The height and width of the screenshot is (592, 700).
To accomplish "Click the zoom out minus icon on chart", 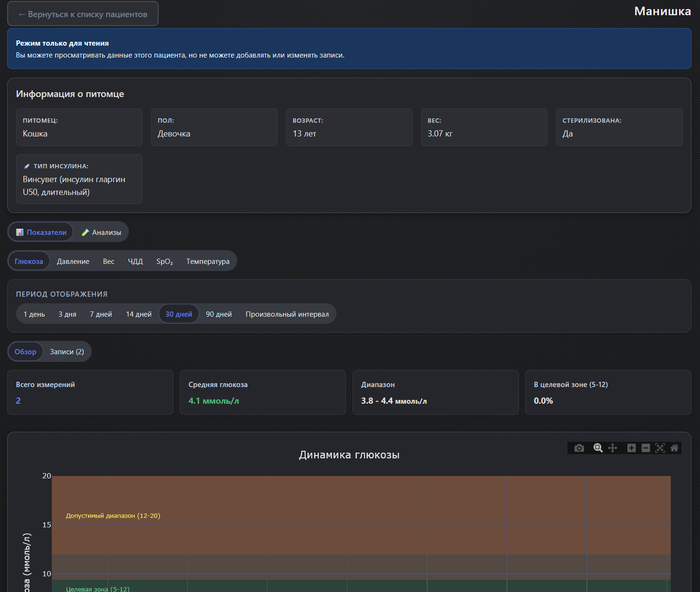I will point(646,448).
